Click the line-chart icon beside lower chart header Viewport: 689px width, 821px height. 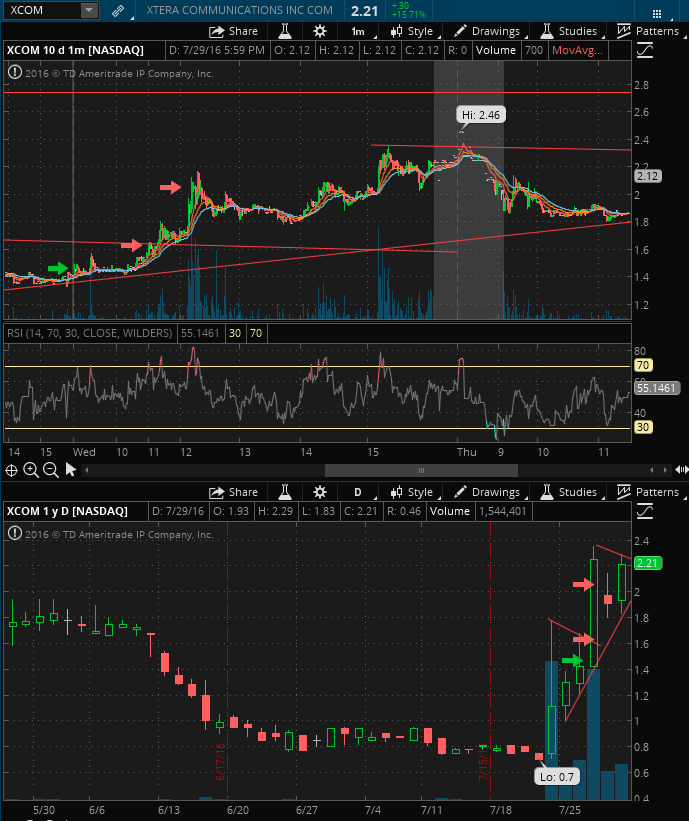coord(645,512)
